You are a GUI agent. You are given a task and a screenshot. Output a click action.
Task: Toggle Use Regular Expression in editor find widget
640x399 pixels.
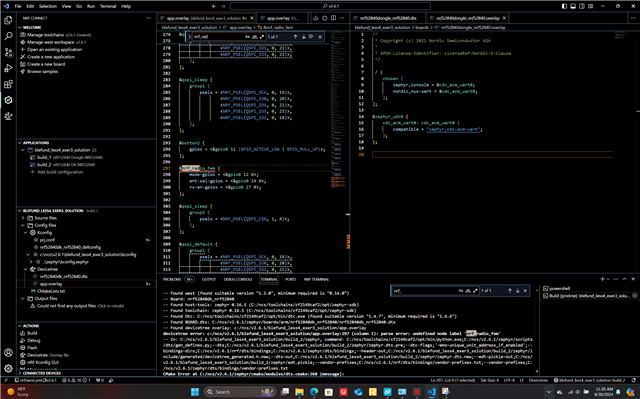[262, 37]
